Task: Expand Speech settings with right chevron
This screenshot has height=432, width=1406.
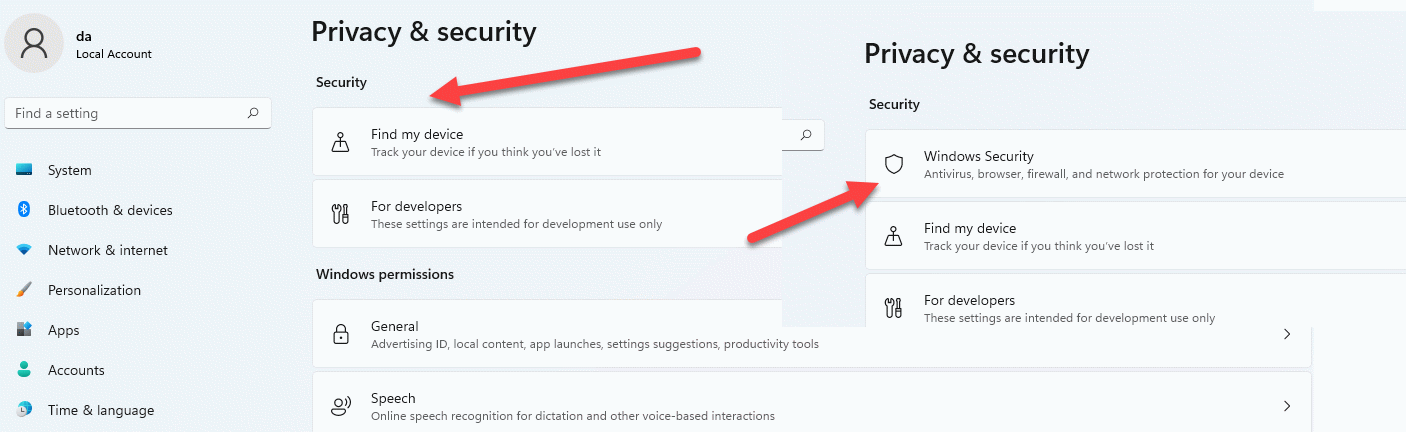Action: (1287, 406)
